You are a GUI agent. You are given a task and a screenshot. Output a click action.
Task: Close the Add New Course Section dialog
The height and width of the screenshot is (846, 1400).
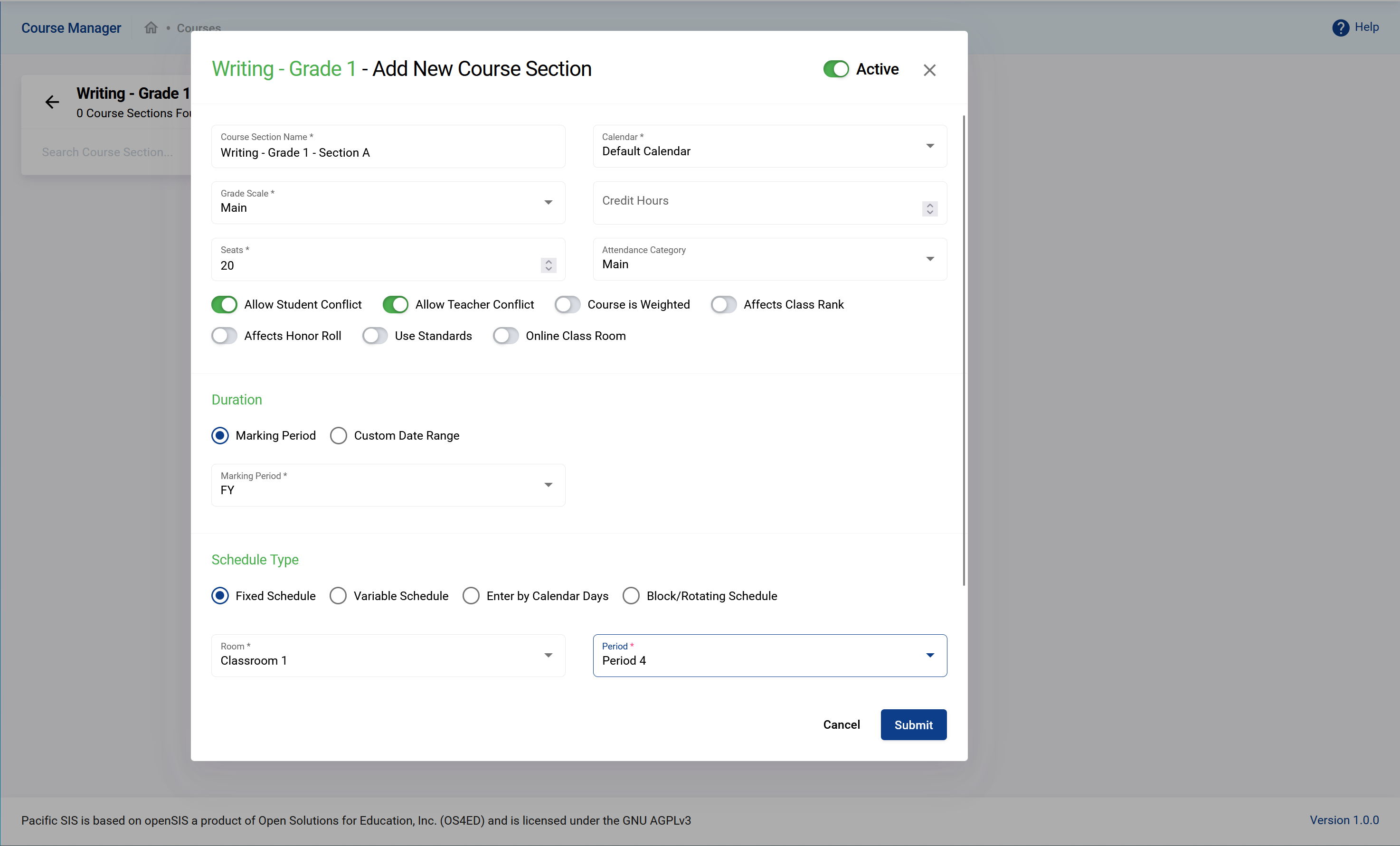[x=929, y=70]
